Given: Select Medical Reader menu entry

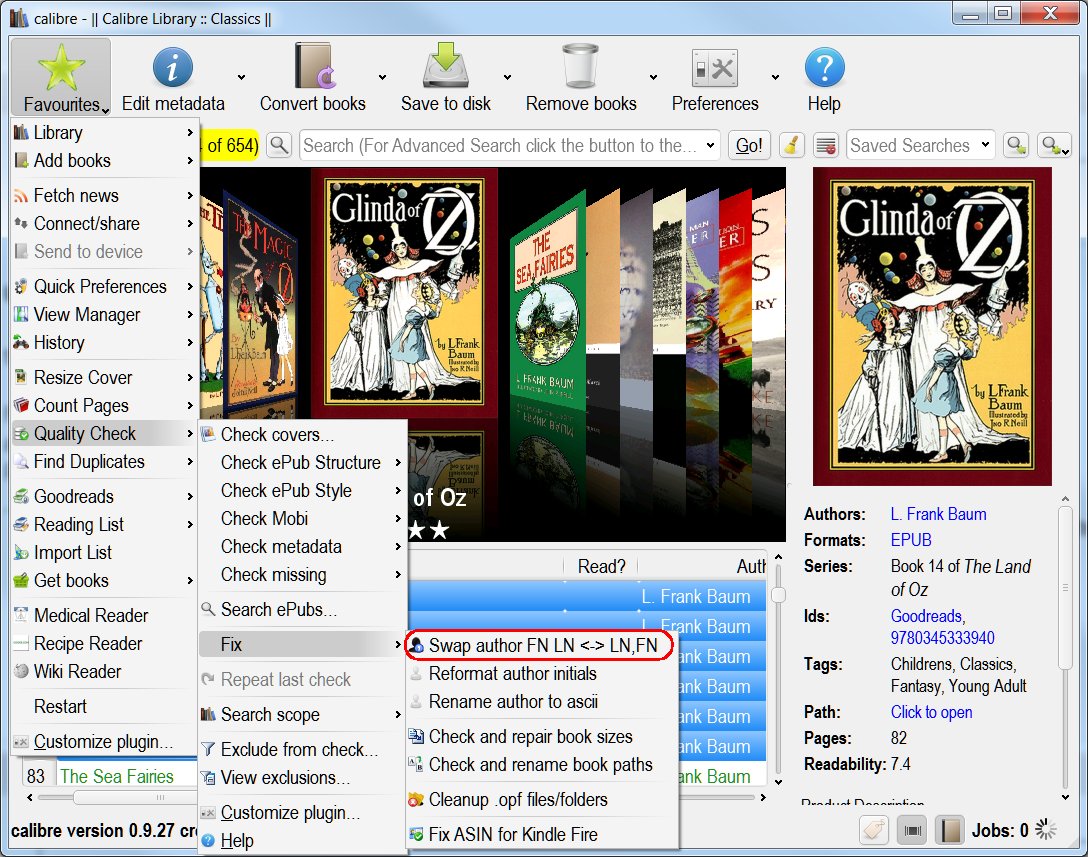Looking at the screenshot, I should pyautogui.click(x=104, y=616).
